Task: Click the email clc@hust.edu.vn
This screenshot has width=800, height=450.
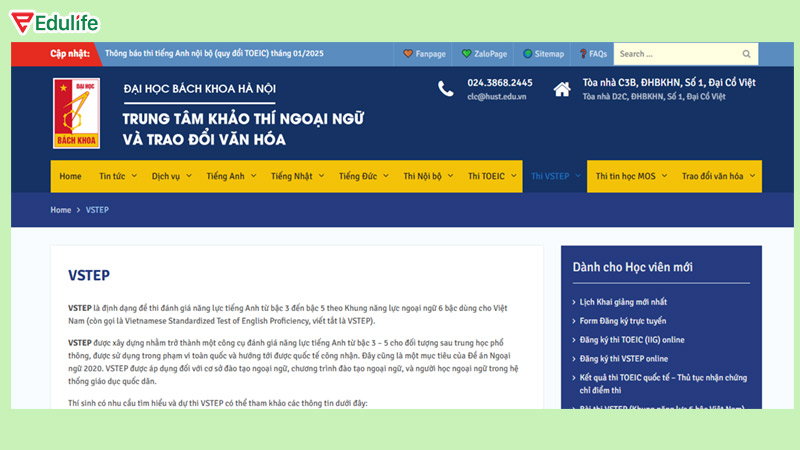Action: (x=496, y=96)
